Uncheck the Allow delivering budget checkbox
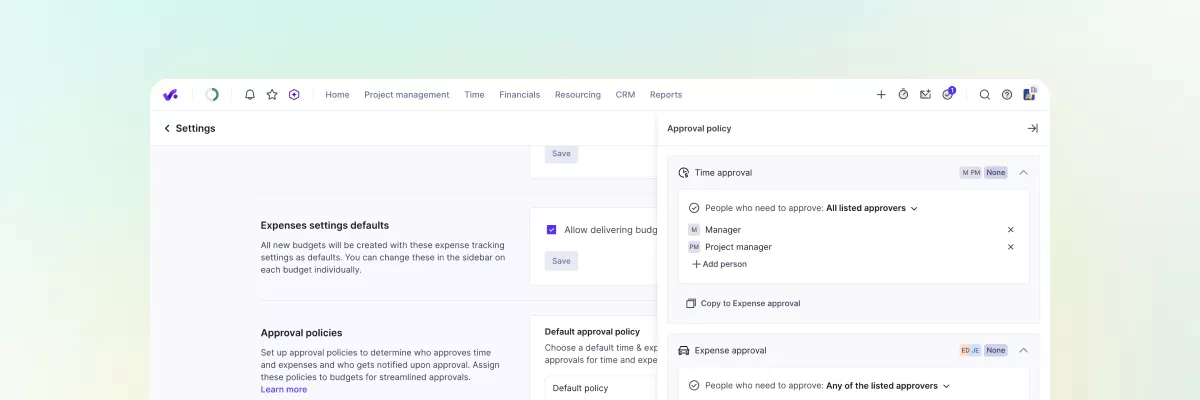This screenshot has height=400, width=1200. (551, 230)
